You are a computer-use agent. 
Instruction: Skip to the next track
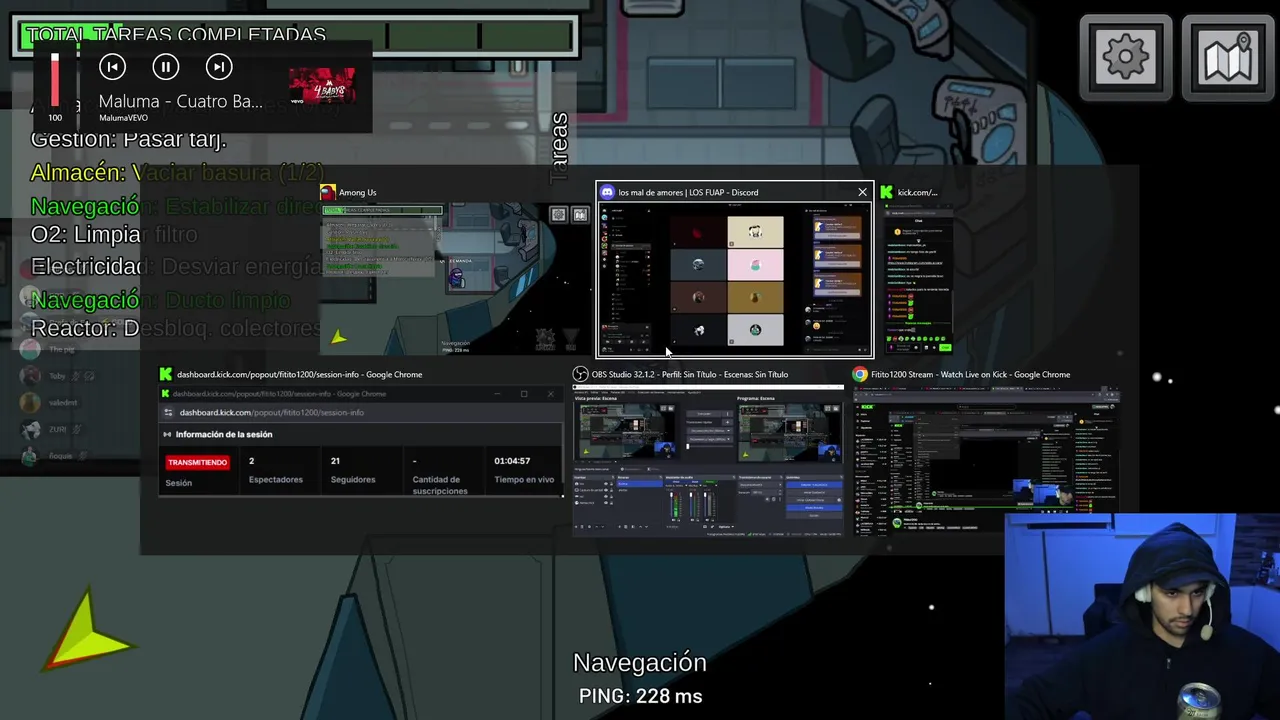point(219,67)
